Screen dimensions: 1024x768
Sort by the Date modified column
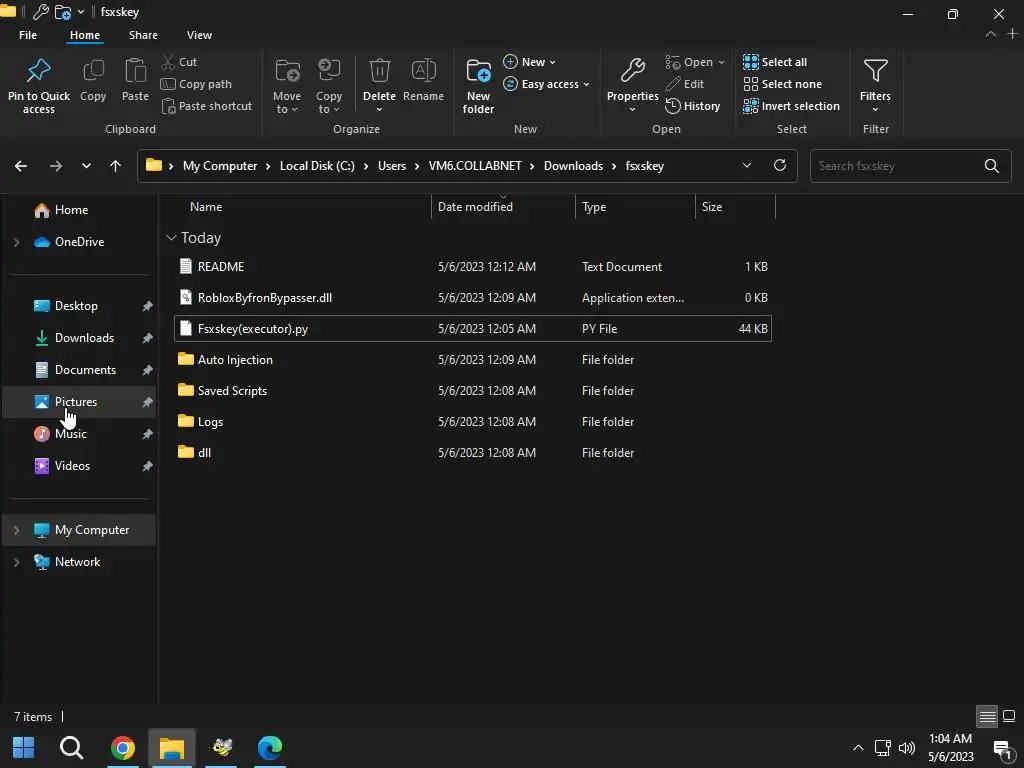(x=475, y=207)
